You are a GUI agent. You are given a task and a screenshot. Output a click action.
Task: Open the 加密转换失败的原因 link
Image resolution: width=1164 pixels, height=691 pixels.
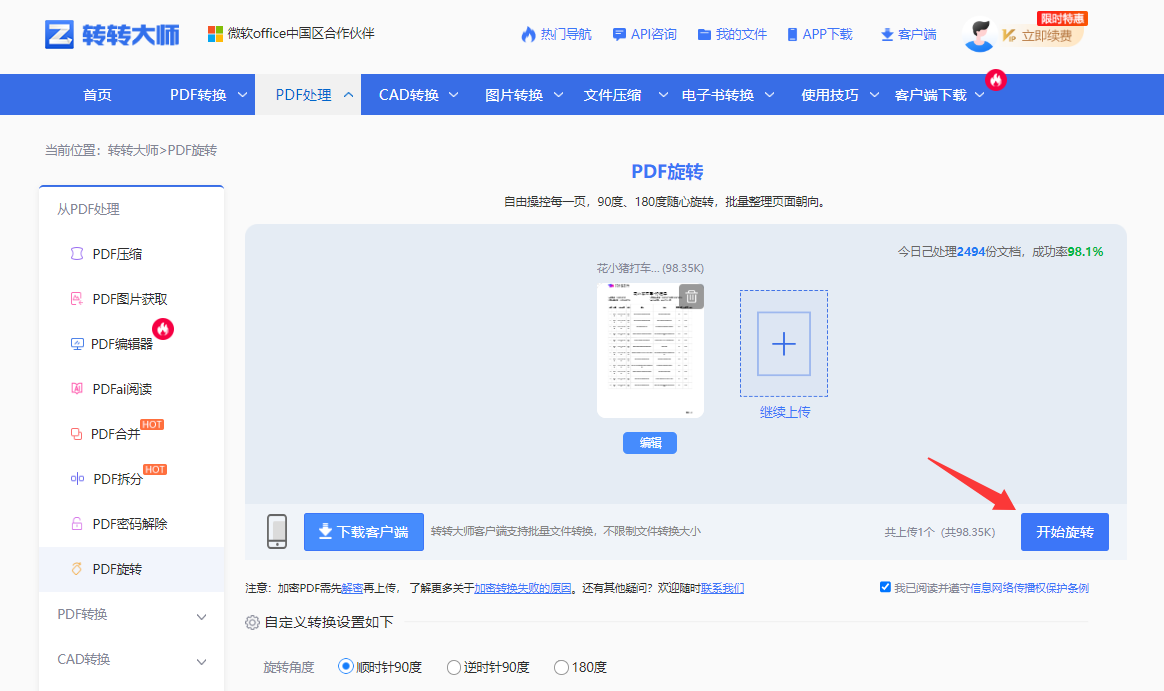(x=523, y=588)
